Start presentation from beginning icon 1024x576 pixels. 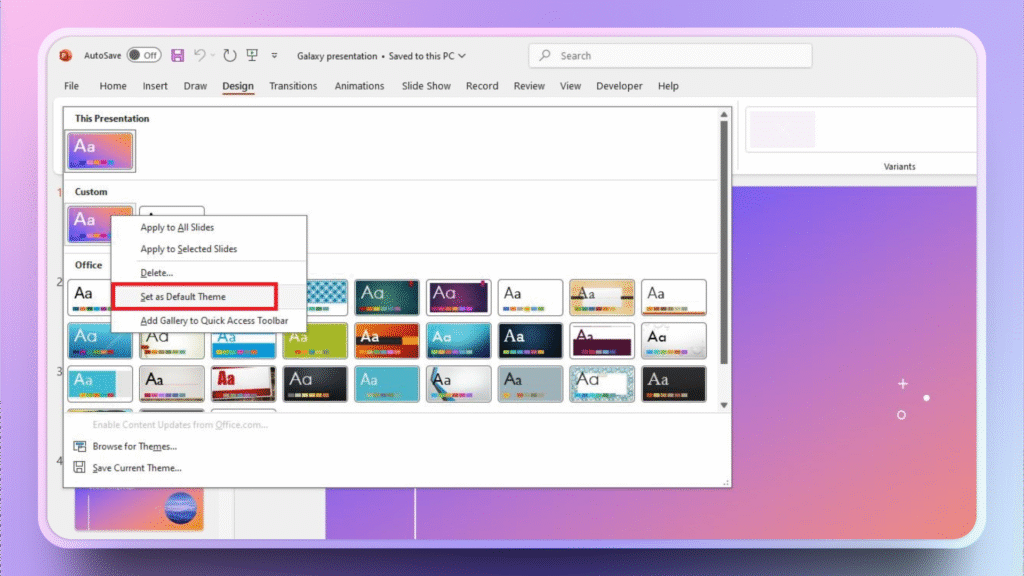point(253,56)
